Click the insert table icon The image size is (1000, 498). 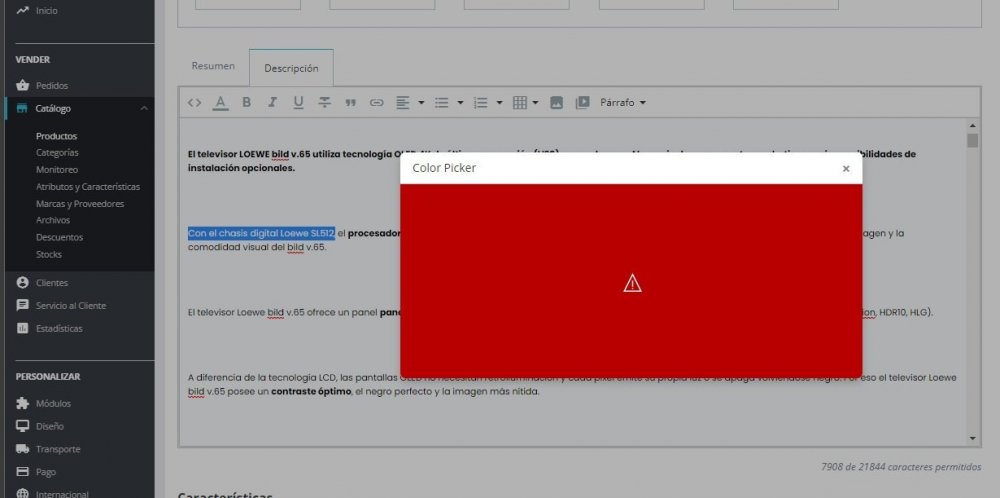tap(520, 103)
